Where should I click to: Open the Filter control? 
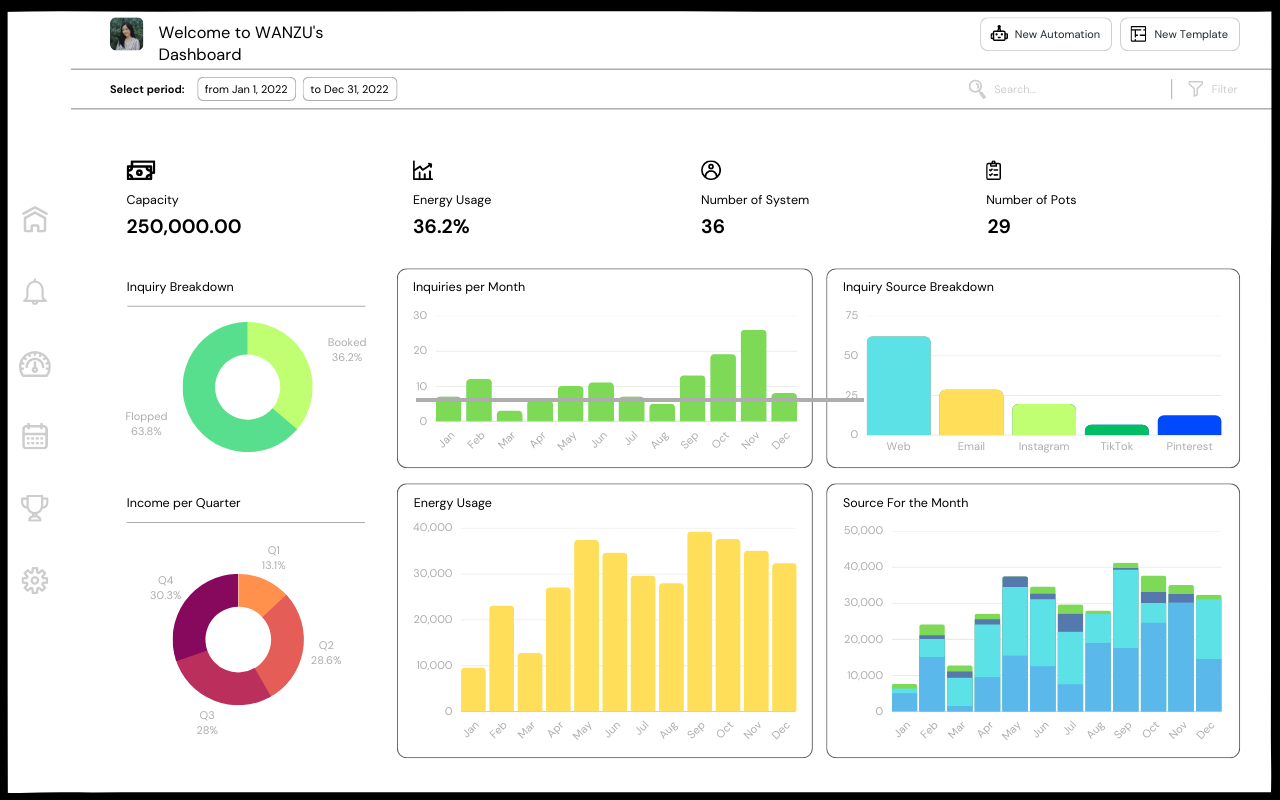tap(1213, 89)
